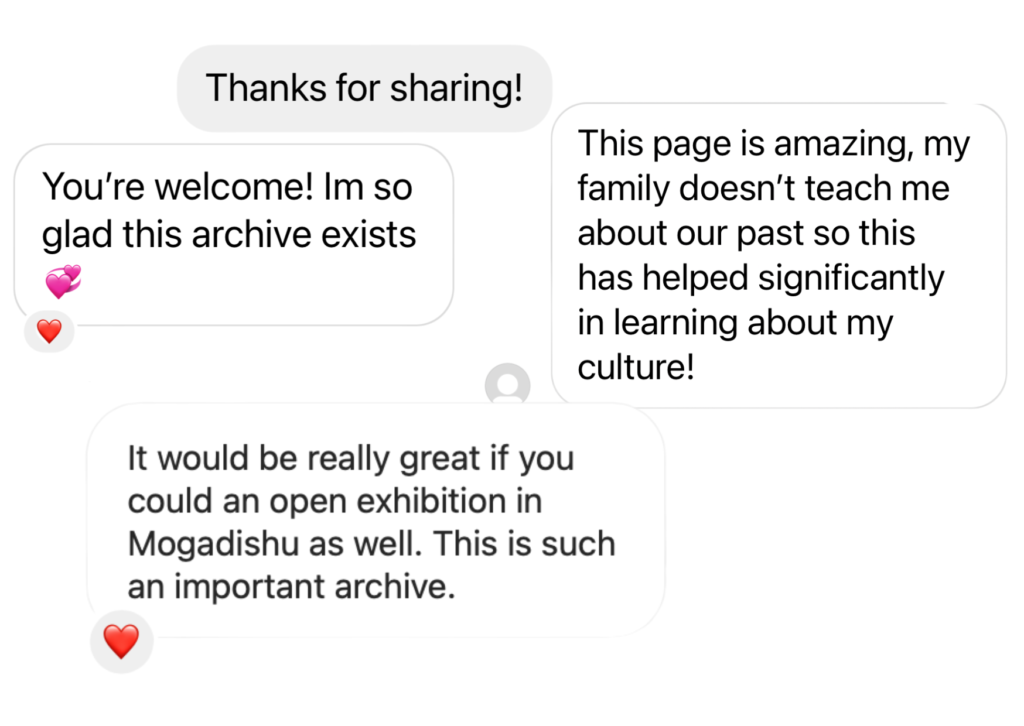Open the gray profile avatar icon
Viewport: 1024px width, 726px height.
(507, 385)
